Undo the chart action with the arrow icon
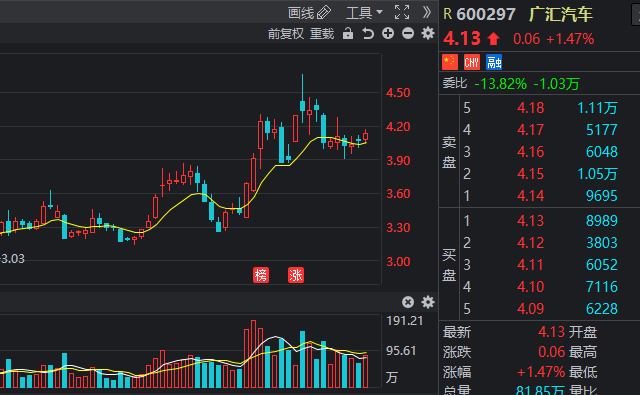This screenshot has width=640, height=395. point(368,33)
